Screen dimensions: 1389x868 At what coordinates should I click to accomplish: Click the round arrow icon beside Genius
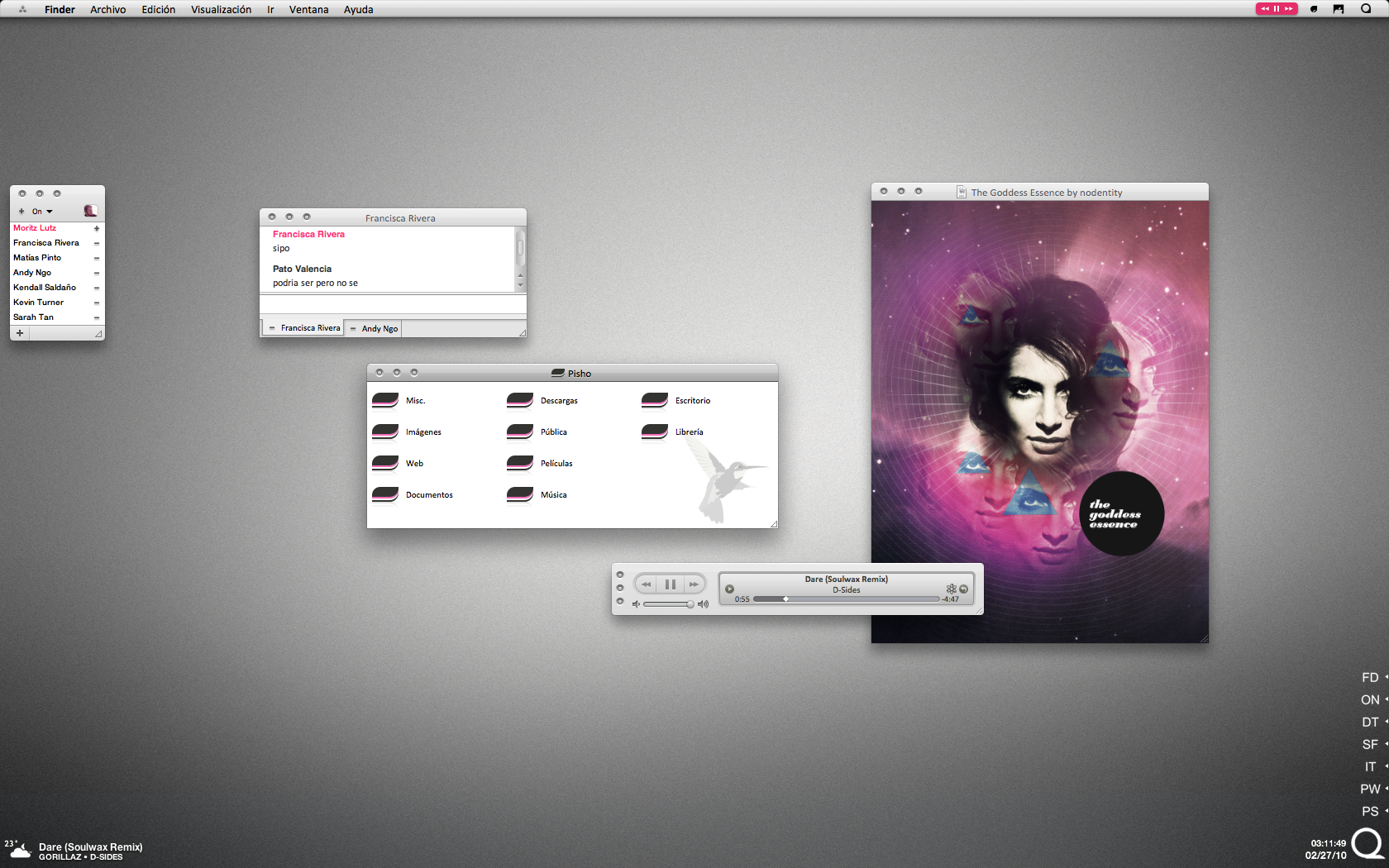[963, 589]
